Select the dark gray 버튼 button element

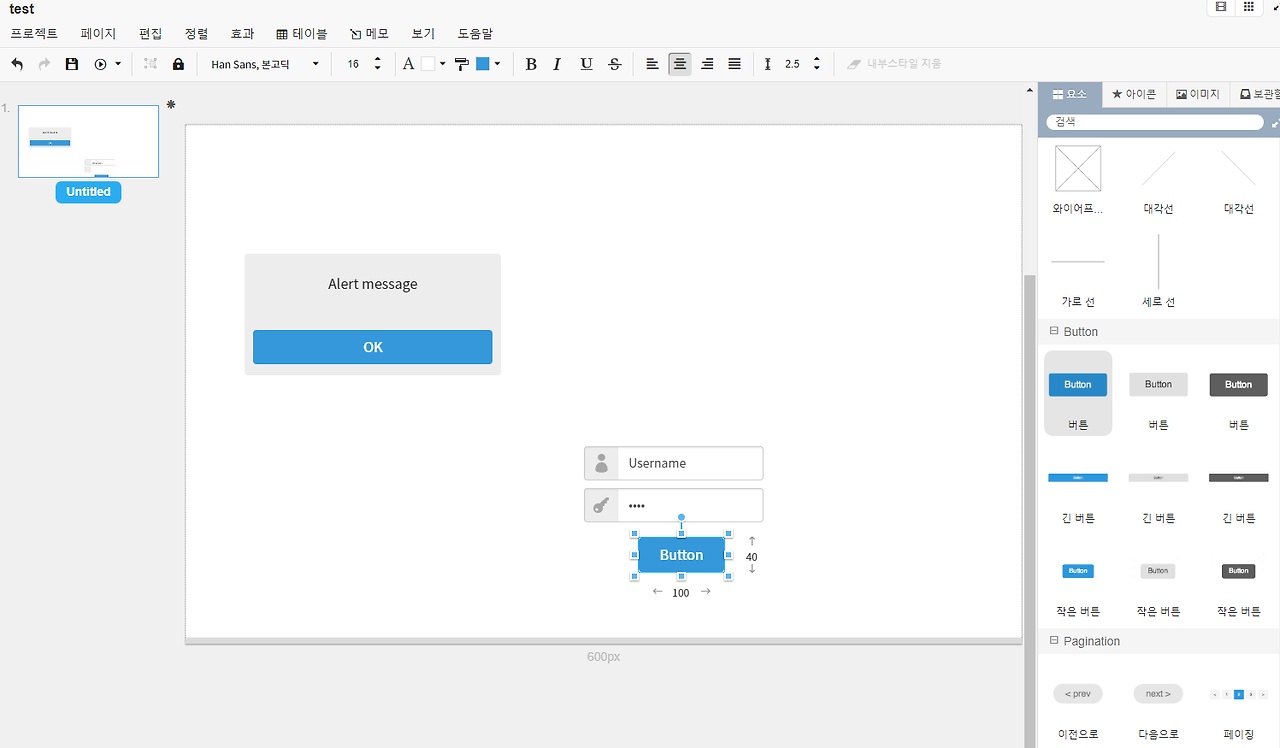coord(1238,393)
